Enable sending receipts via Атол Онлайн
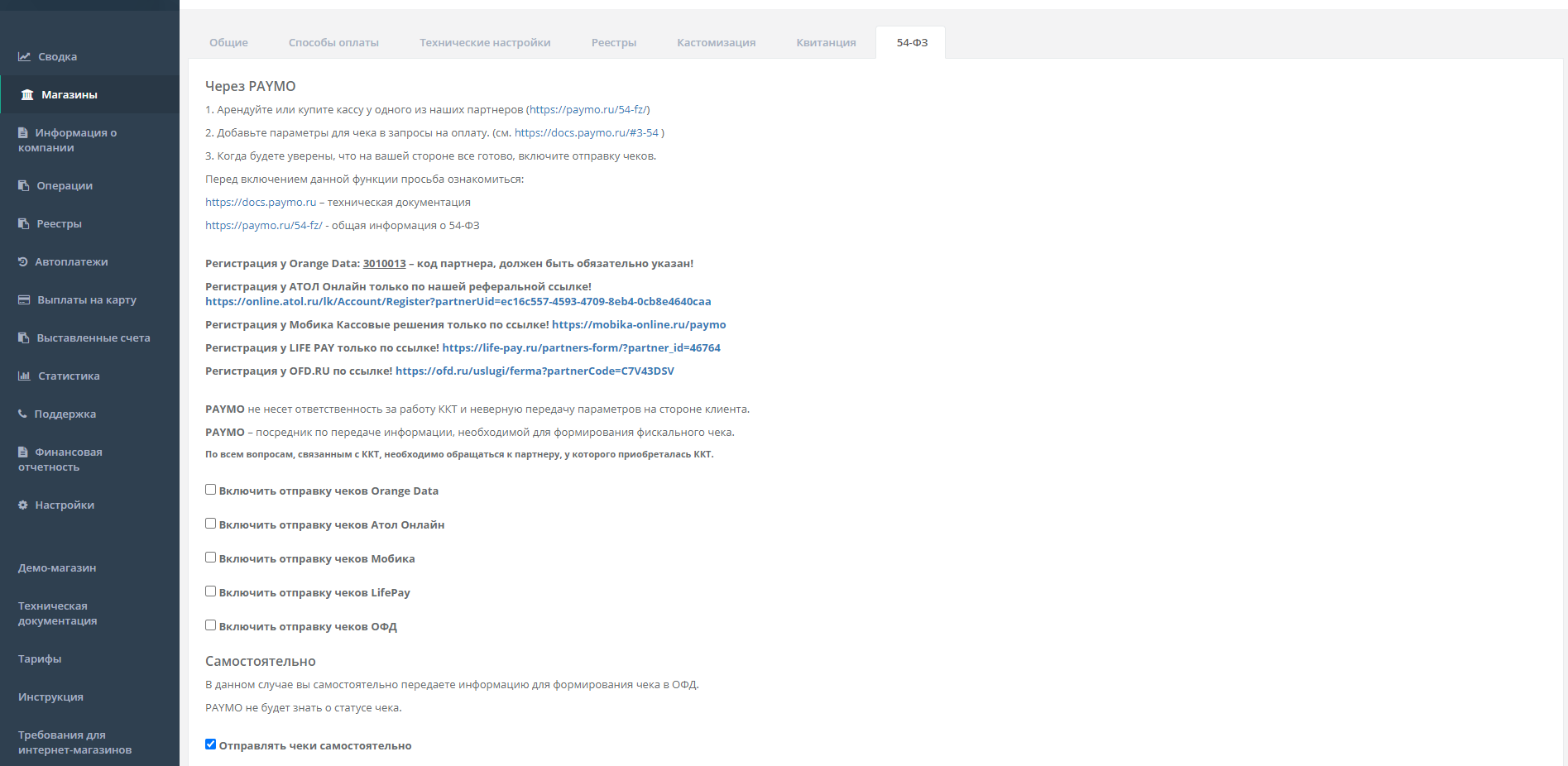The height and width of the screenshot is (766, 1568). (x=211, y=524)
